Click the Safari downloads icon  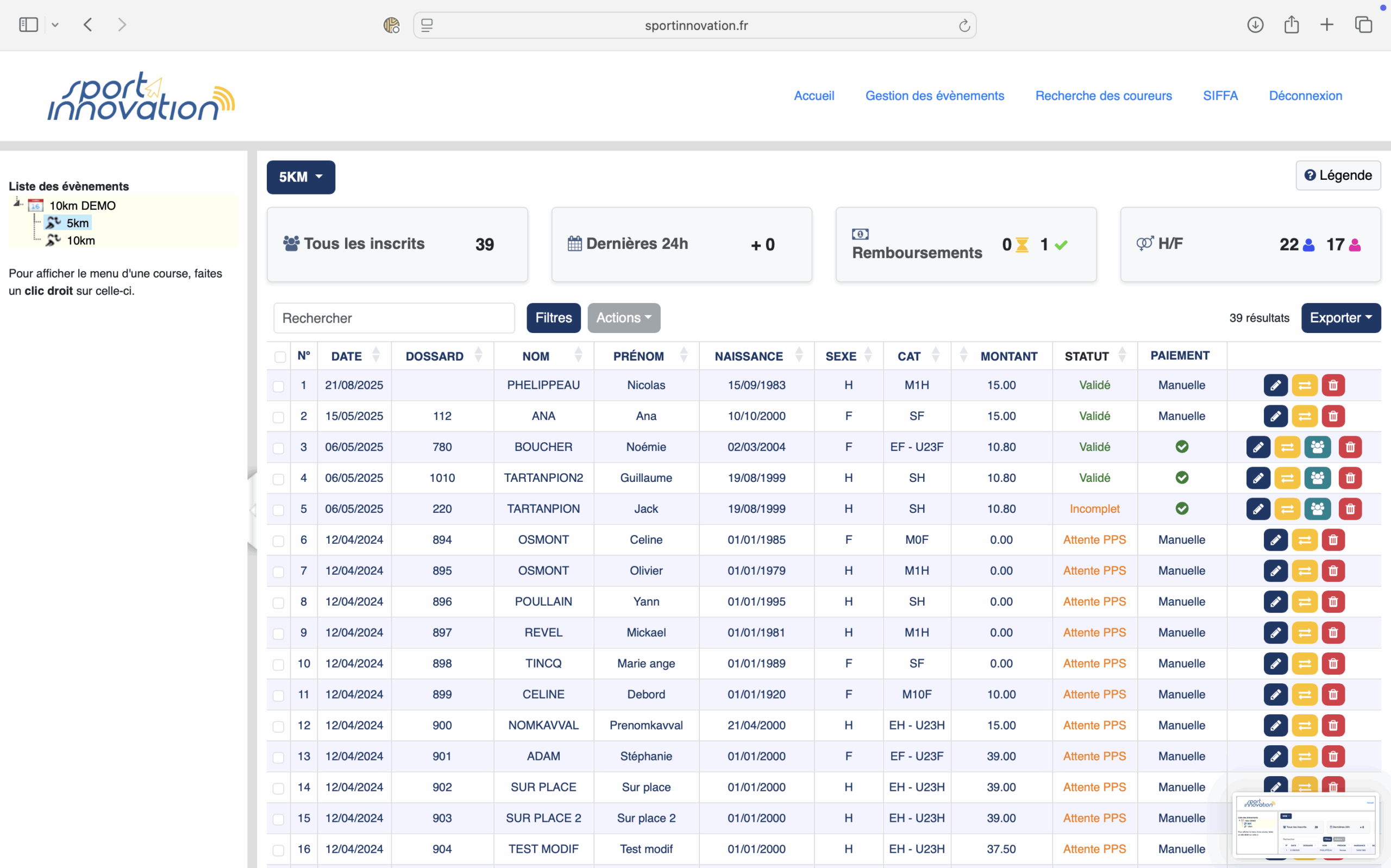point(1255,24)
